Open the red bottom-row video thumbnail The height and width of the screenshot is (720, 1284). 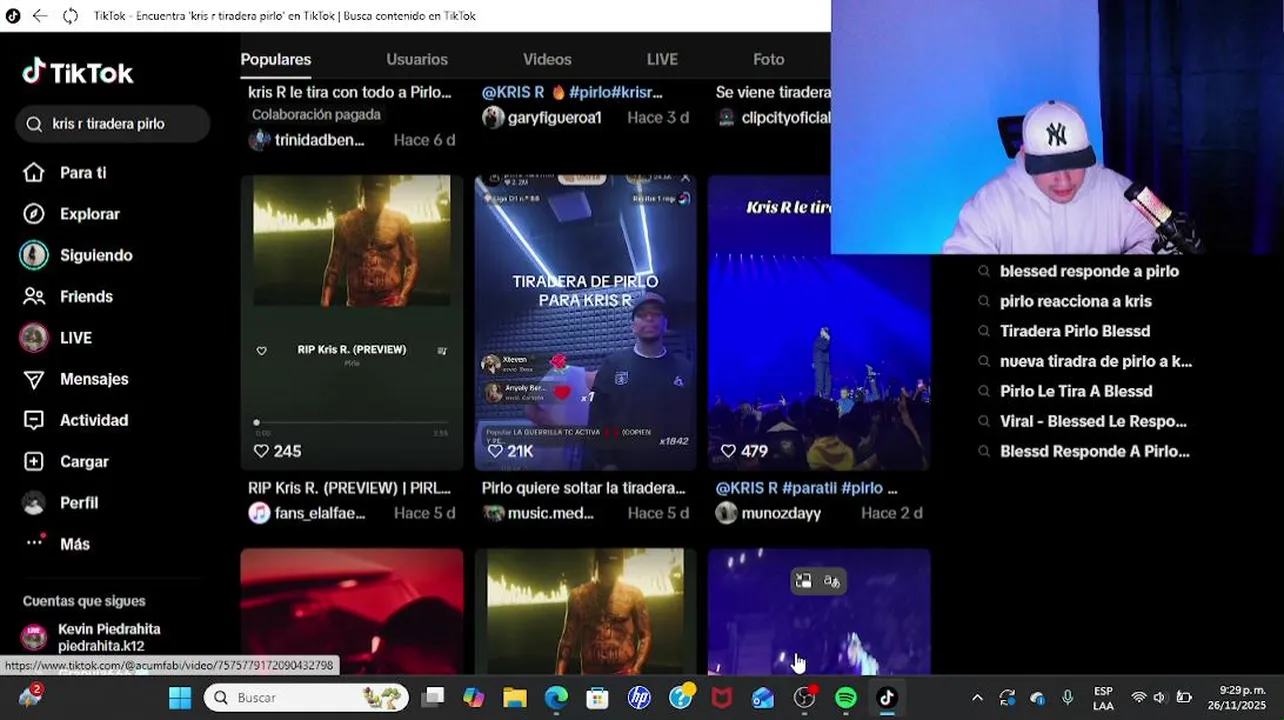click(x=352, y=611)
